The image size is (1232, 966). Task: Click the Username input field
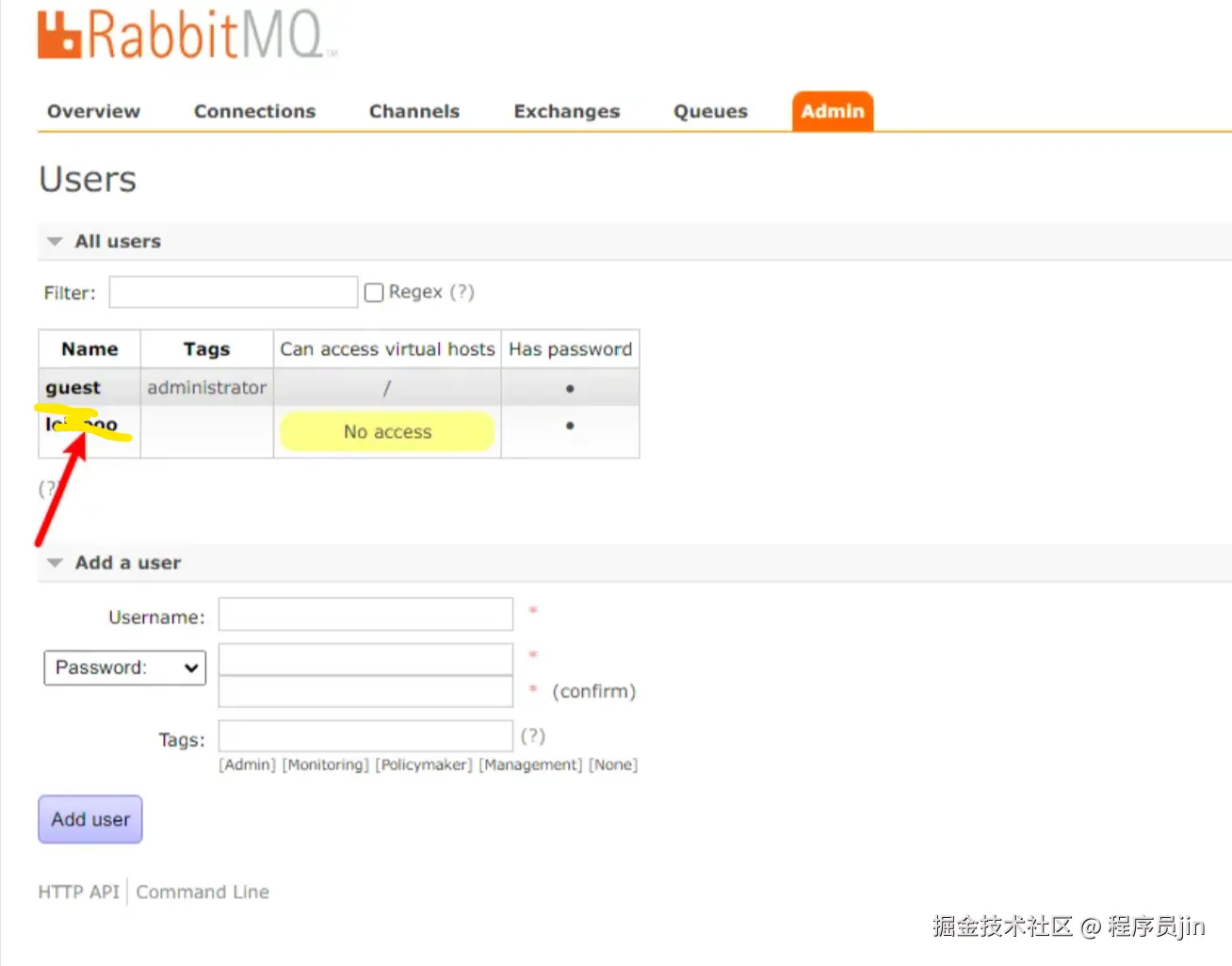[x=365, y=615]
